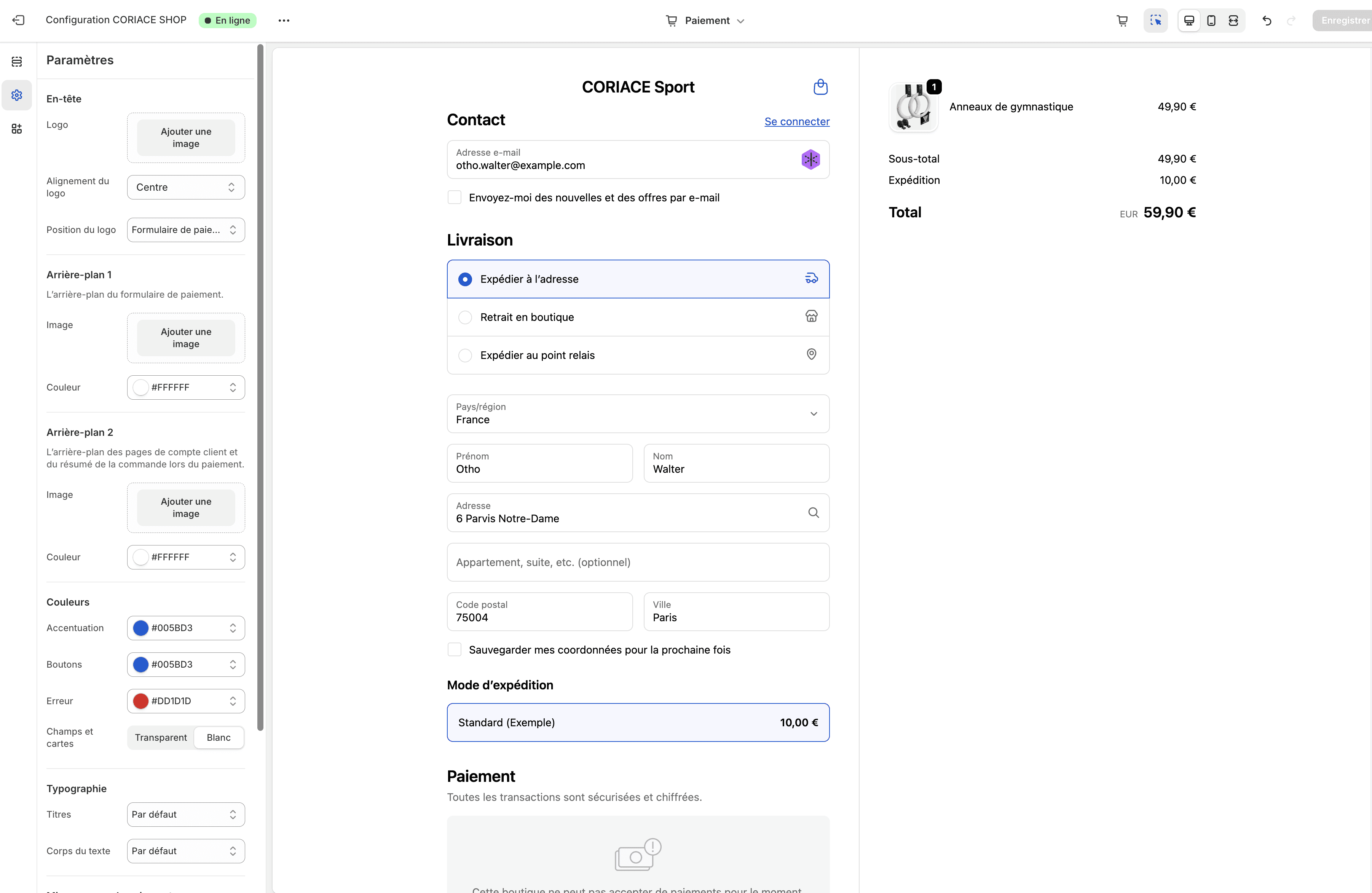Expand the Pays/région France dropdown

coord(638,413)
